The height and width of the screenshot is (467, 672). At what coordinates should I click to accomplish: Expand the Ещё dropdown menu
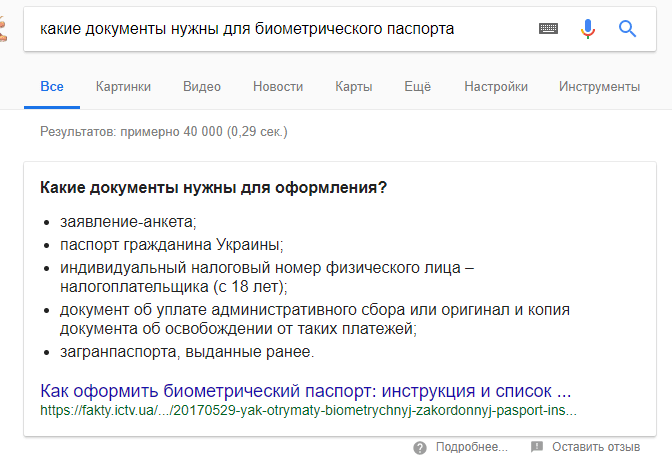click(x=417, y=87)
